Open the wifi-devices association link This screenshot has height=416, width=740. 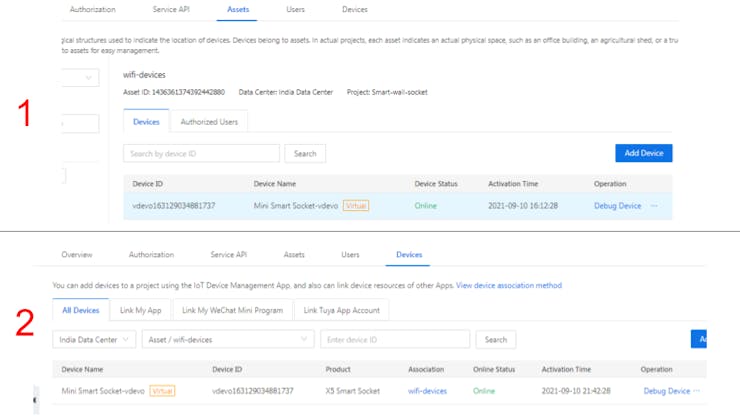427,391
